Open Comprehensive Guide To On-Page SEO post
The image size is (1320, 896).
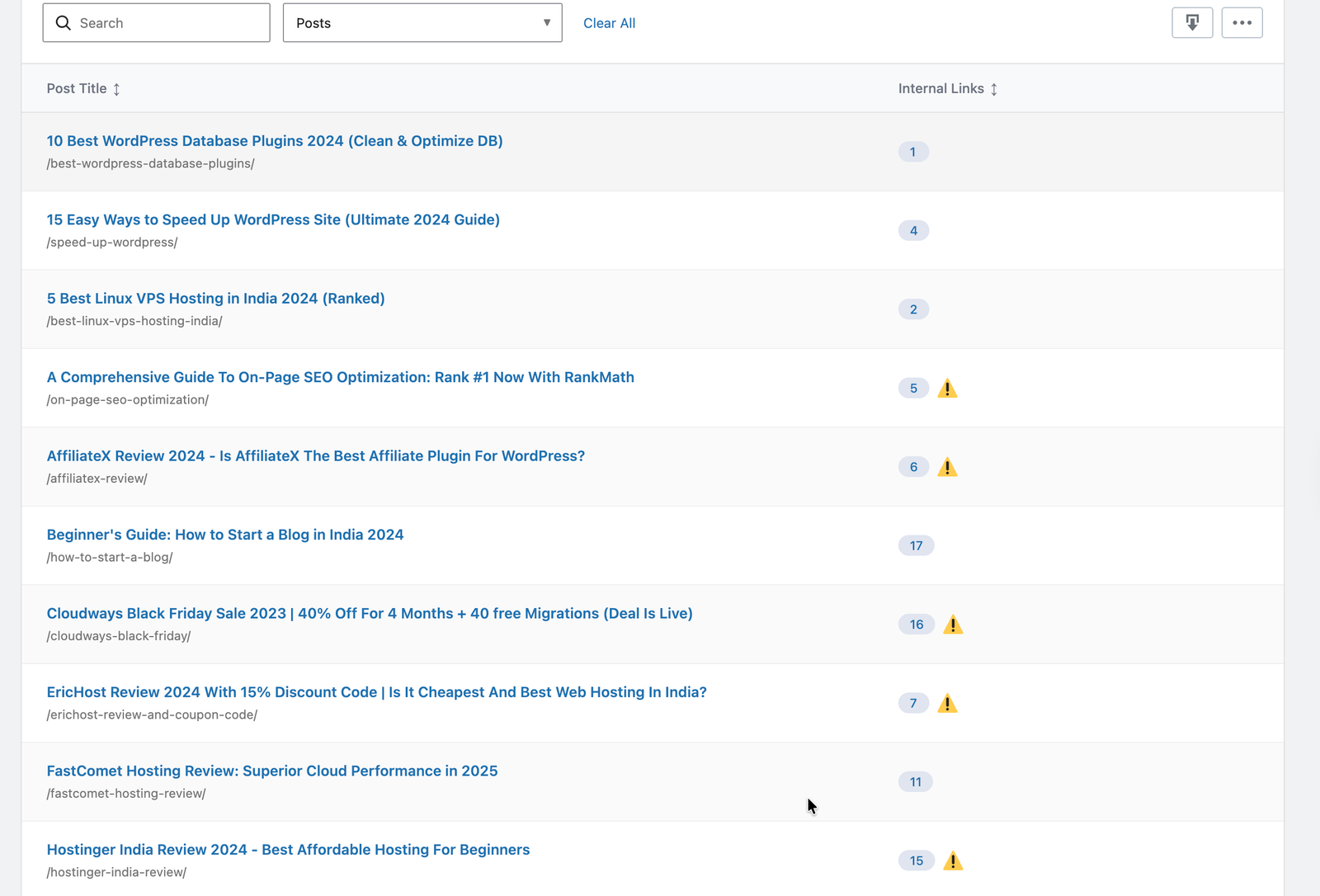[341, 377]
